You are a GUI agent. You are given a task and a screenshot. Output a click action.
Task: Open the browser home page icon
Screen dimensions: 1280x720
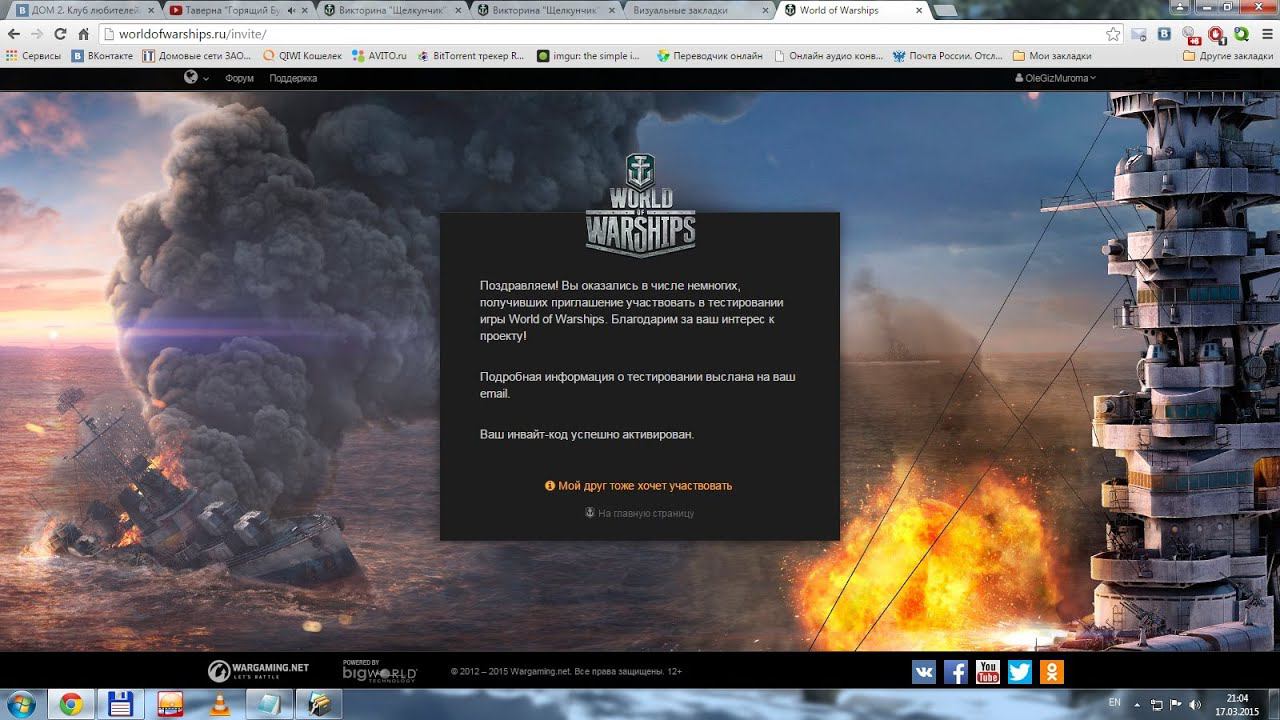pyautogui.click(x=84, y=34)
